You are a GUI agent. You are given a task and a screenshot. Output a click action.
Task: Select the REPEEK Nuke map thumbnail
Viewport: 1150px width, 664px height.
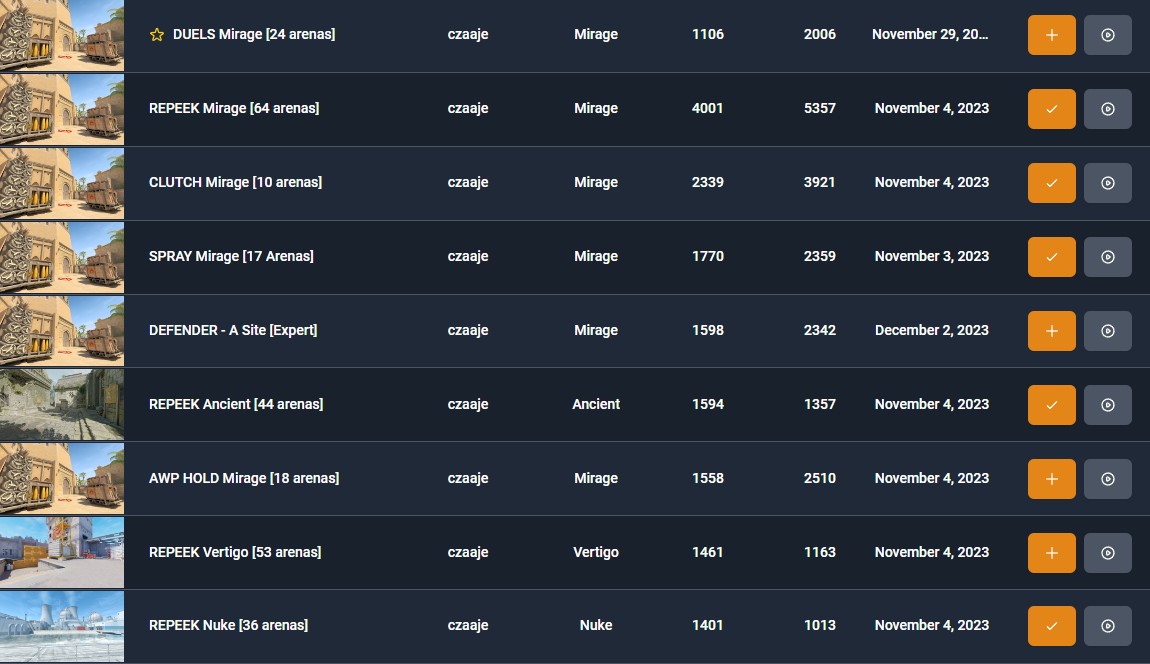[x=62, y=626]
